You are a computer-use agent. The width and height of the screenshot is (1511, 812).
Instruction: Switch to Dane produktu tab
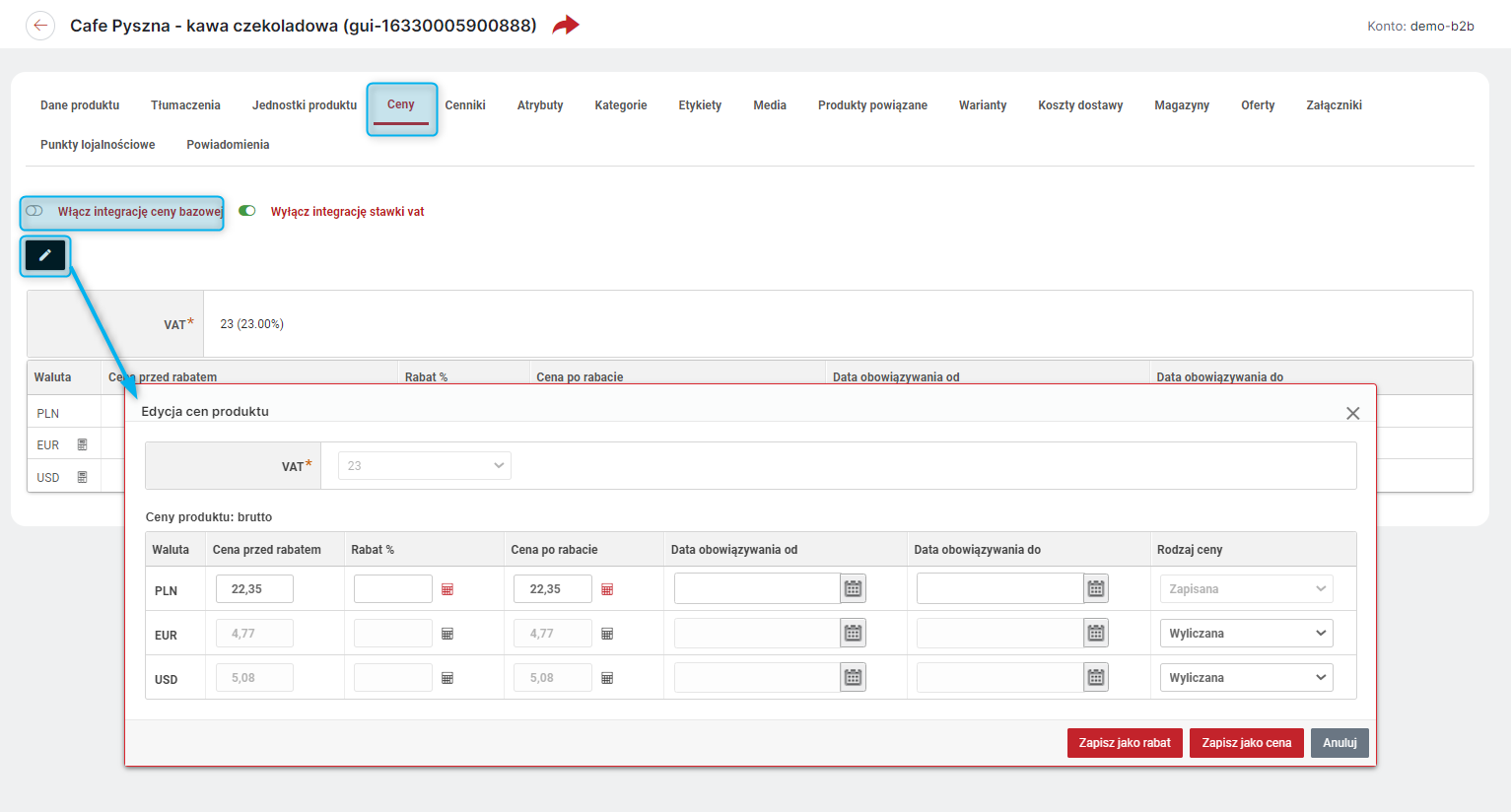(80, 105)
